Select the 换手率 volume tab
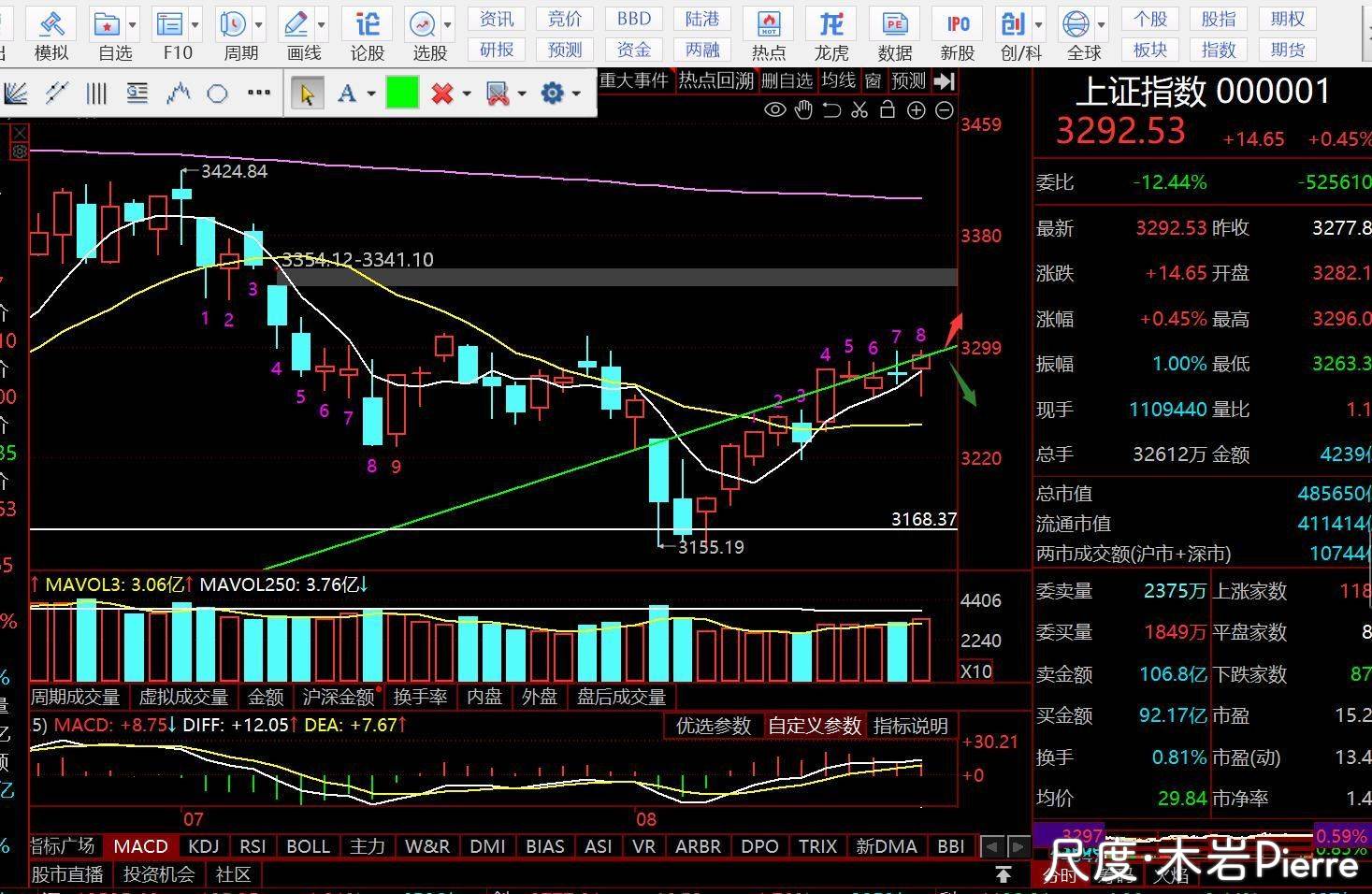Image resolution: width=1372 pixels, height=894 pixels. click(420, 697)
